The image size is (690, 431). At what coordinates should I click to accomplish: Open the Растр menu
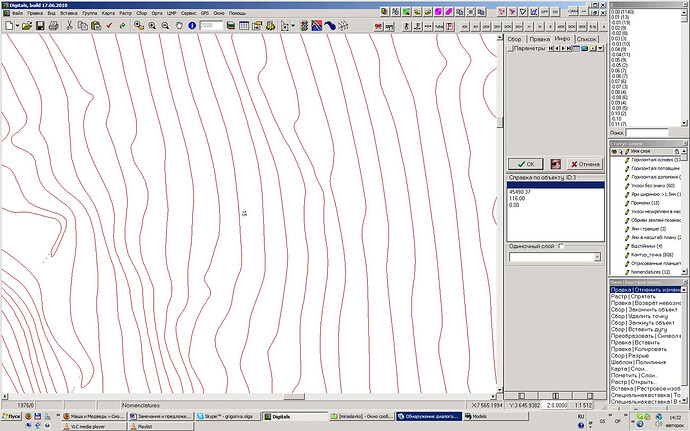tap(125, 13)
